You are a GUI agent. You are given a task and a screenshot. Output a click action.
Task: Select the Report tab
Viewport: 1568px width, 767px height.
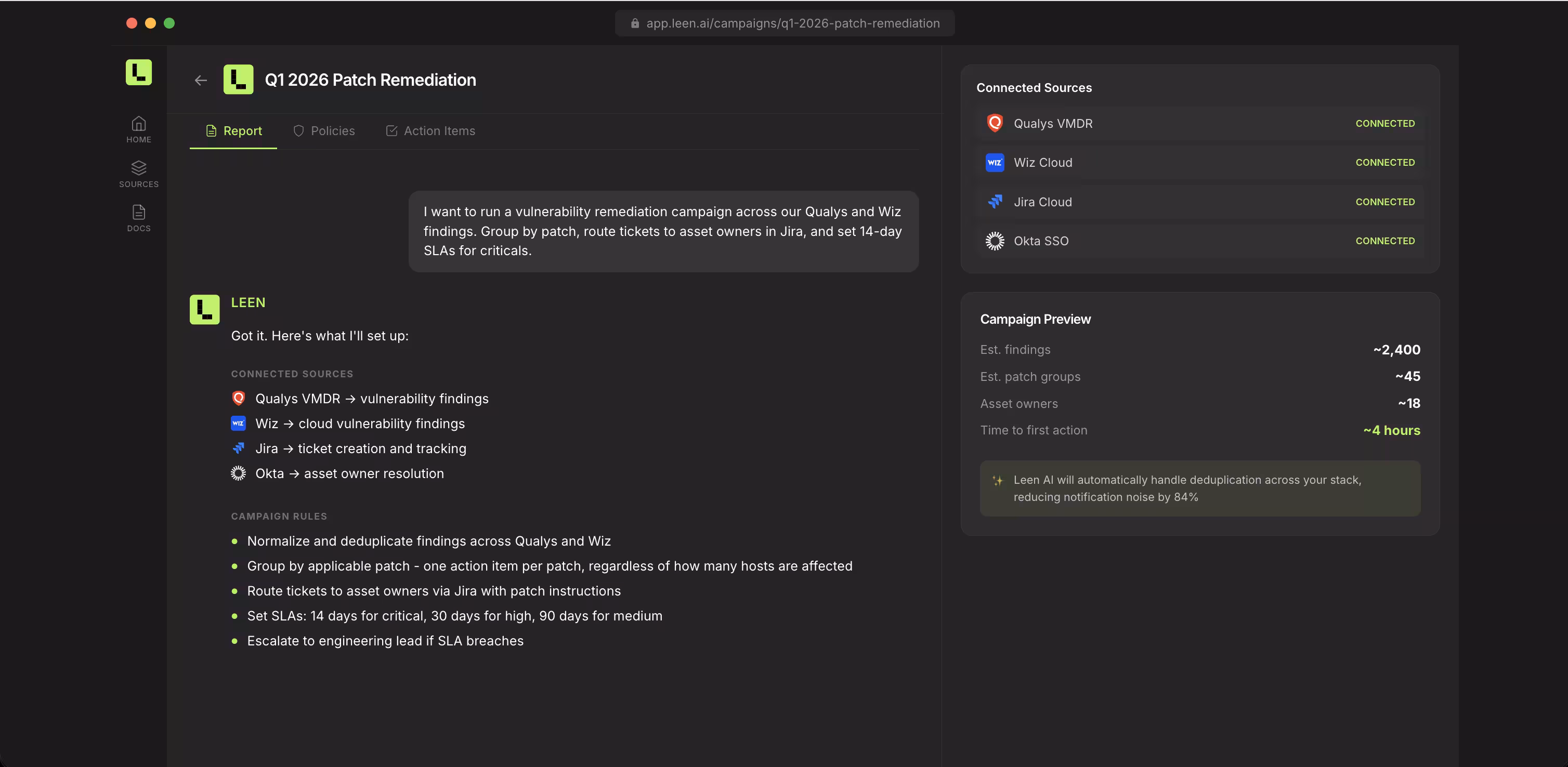(x=234, y=131)
